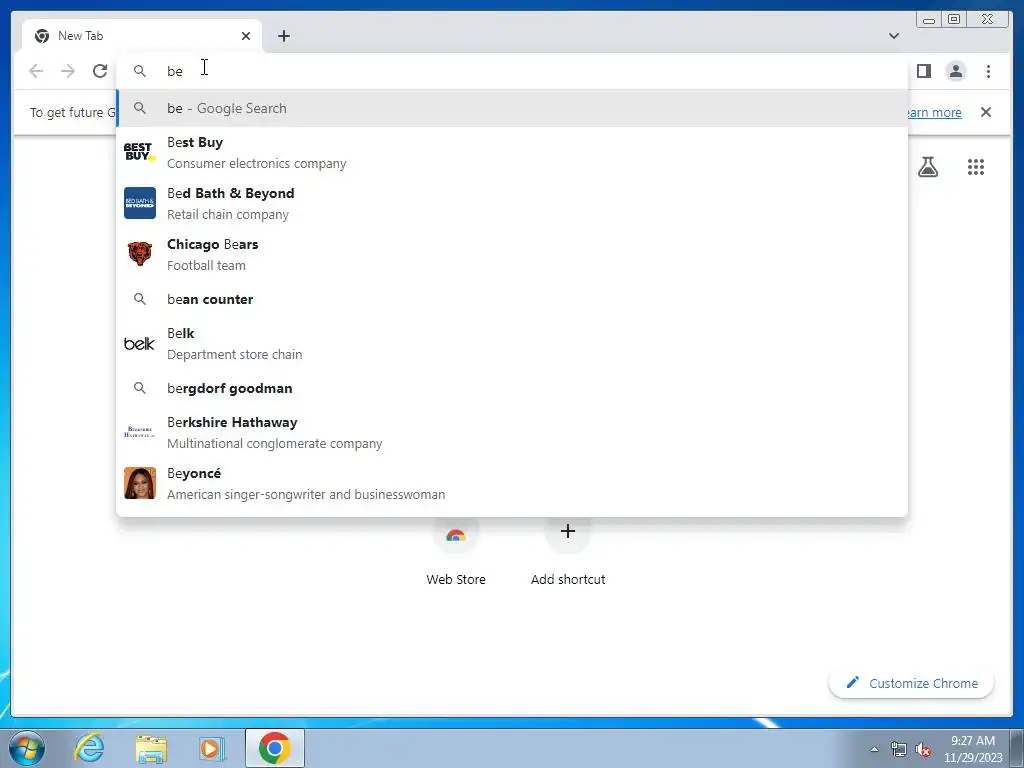Close the New Tab tab
The height and width of the screenshot is (768, 1024).
(x=246, y=36)
